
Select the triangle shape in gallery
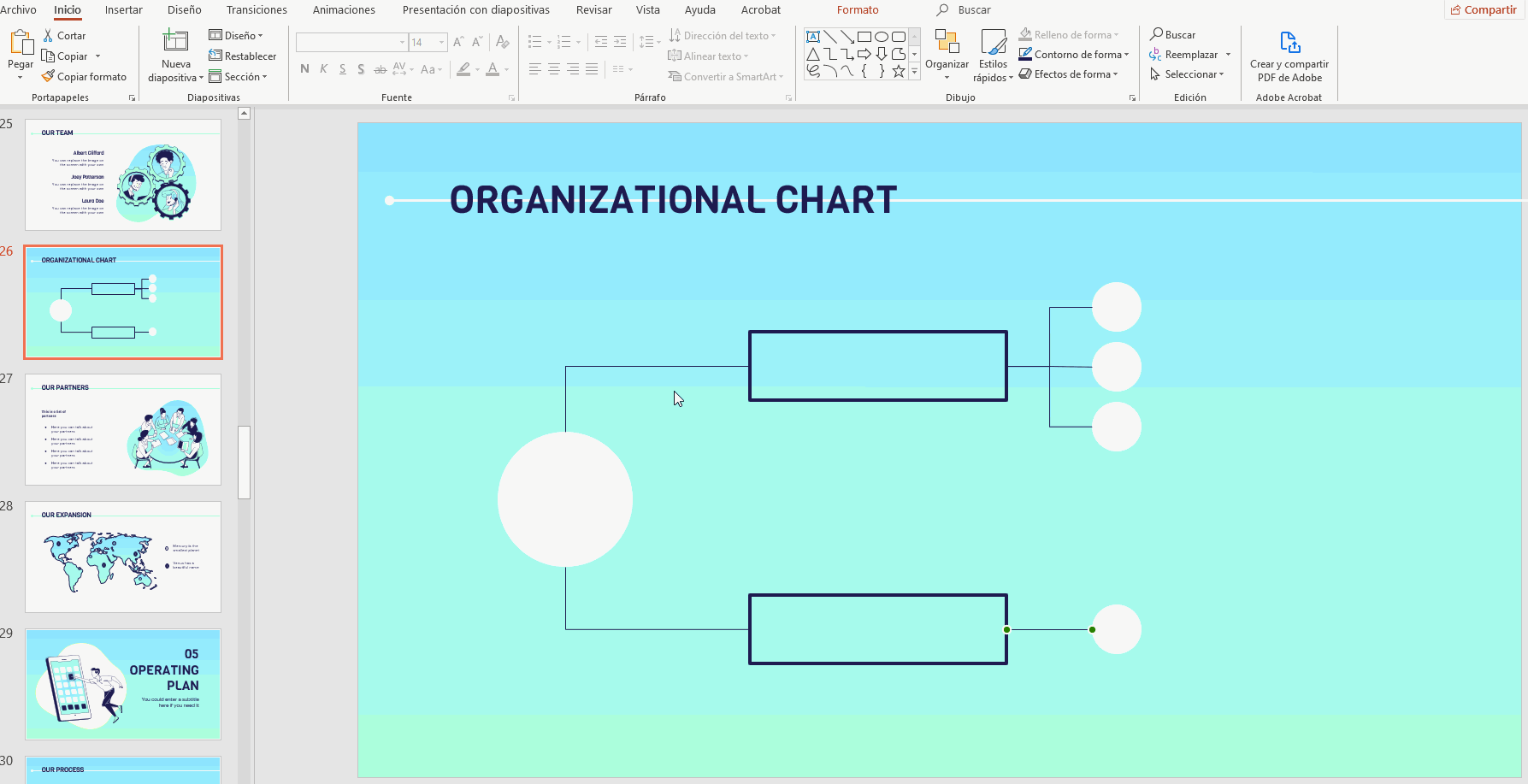pos(813,54)
